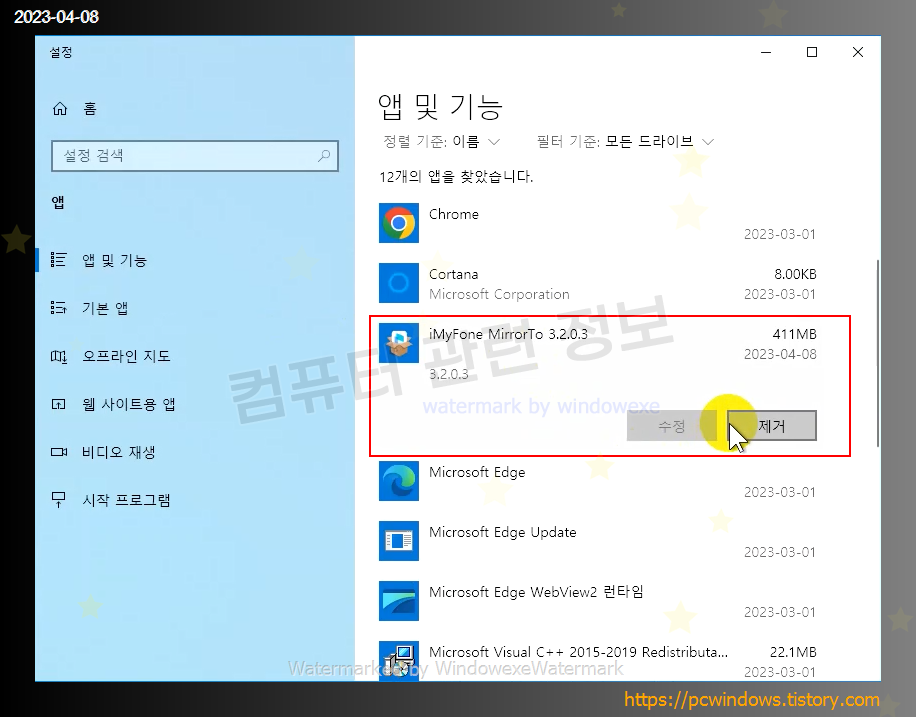Open the 필터 기준 drive filter dropdown

626,141
